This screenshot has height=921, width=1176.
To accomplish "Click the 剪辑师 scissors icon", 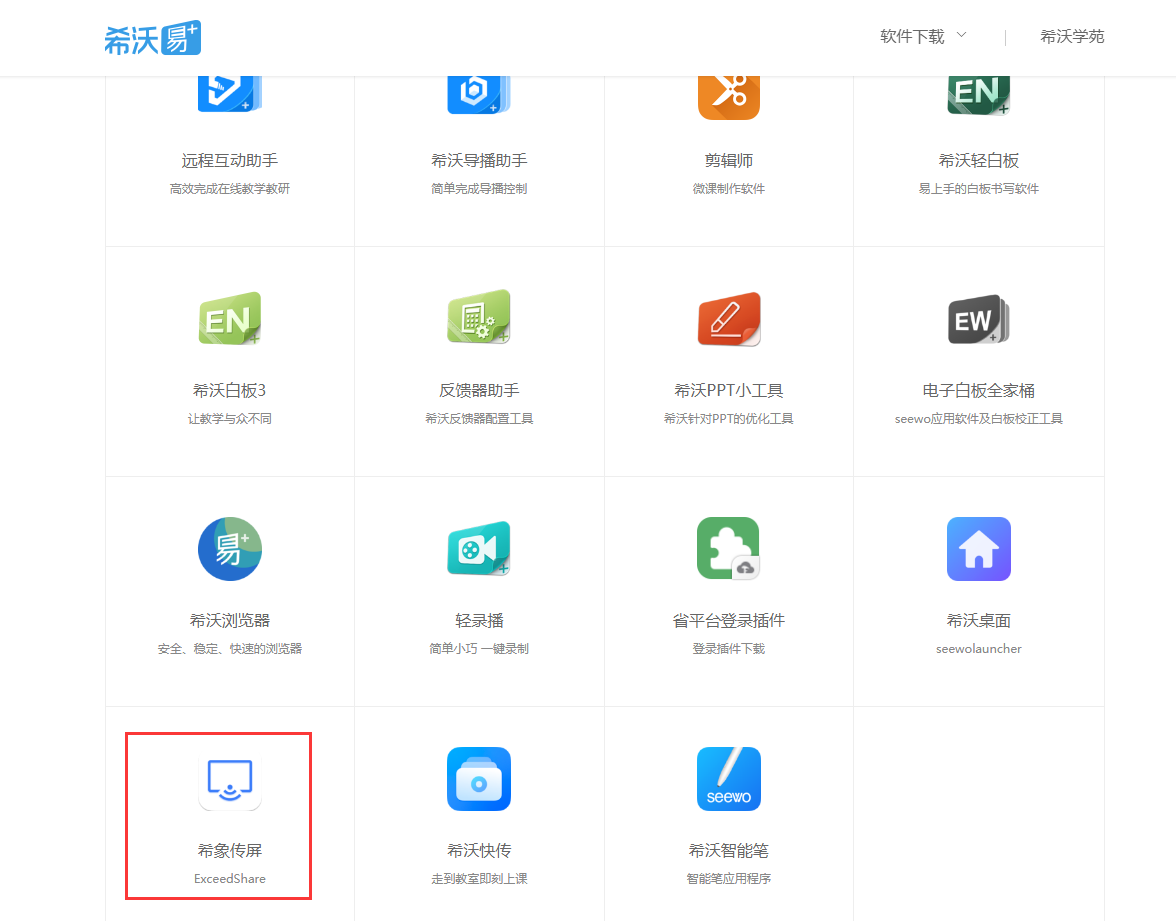I will click(x=728, y=98).
